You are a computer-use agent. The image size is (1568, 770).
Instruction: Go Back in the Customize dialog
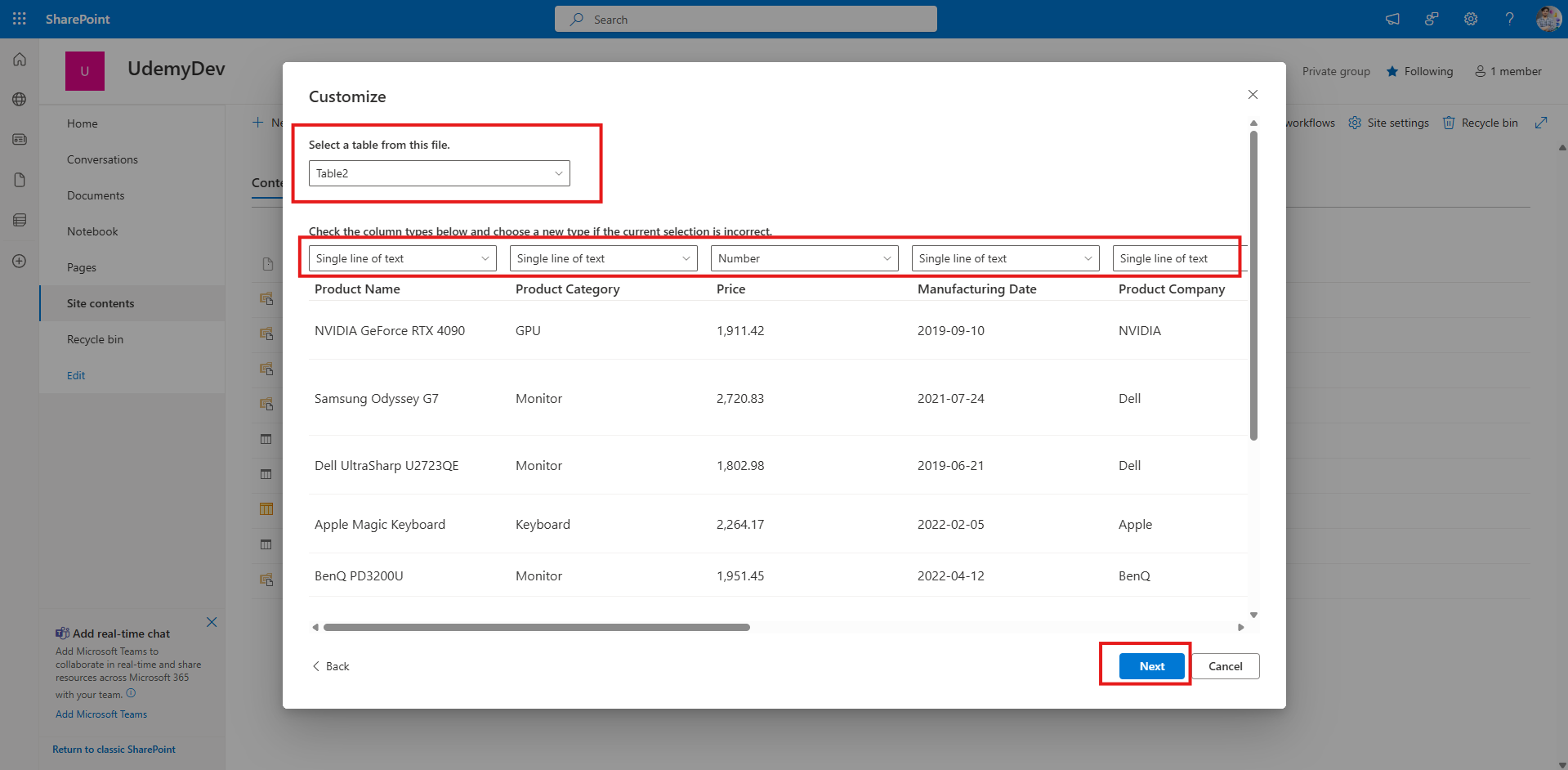point(331,666)
